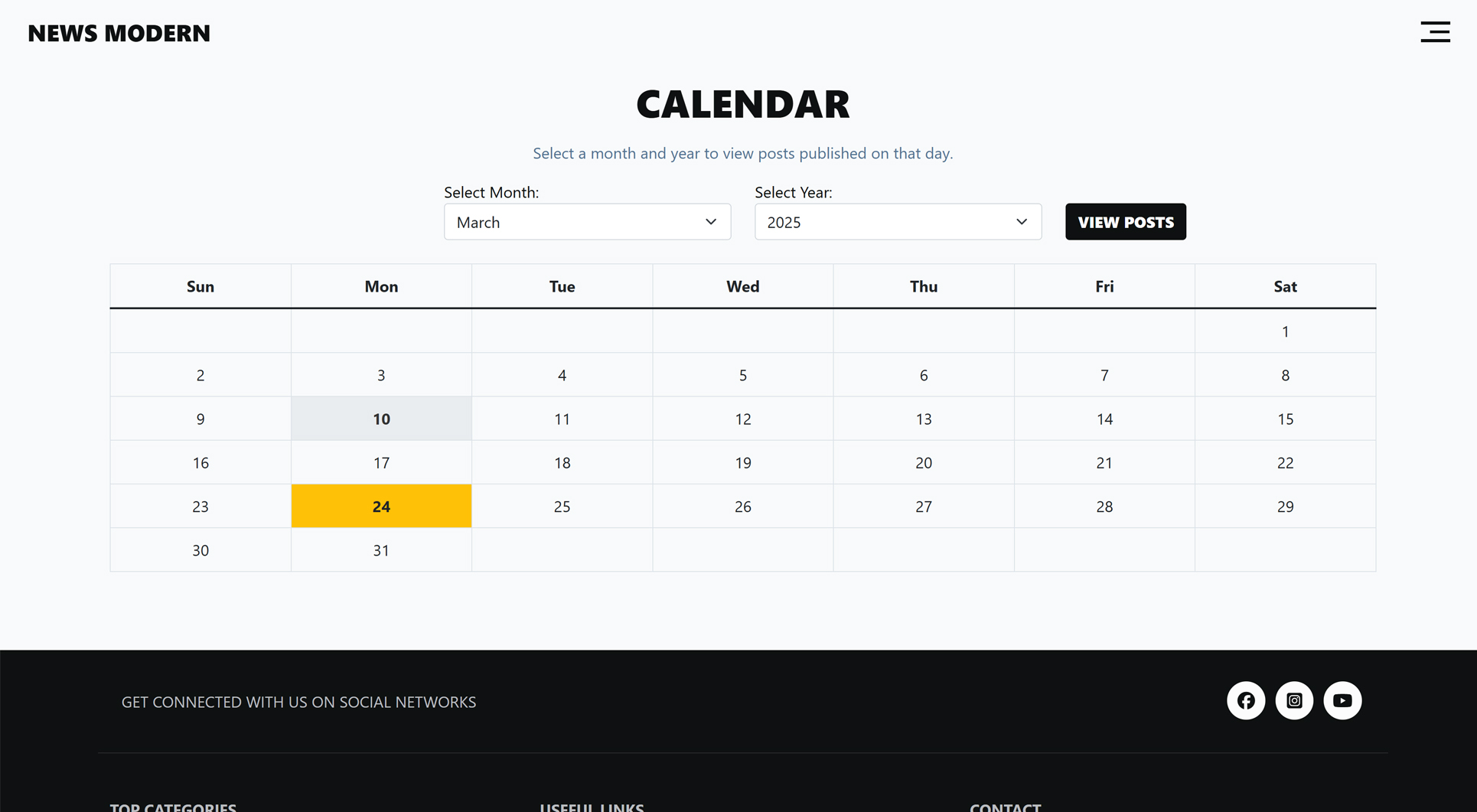Open the Facebook social icon
The width and height of the screenshot is (1477, 812).
[x=1245, y=700]
